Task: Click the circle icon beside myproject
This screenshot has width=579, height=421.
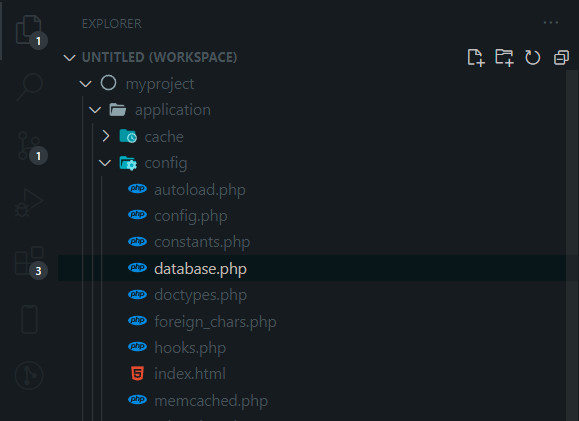Action: point(109,83)
